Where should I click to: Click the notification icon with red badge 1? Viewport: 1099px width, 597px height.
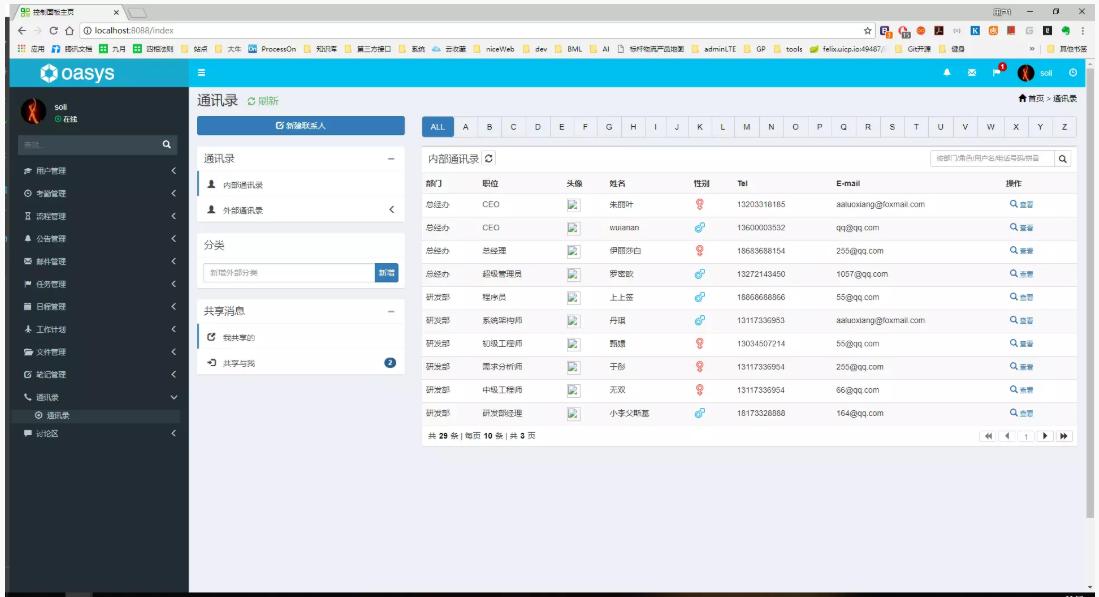[x=998, y=73]
